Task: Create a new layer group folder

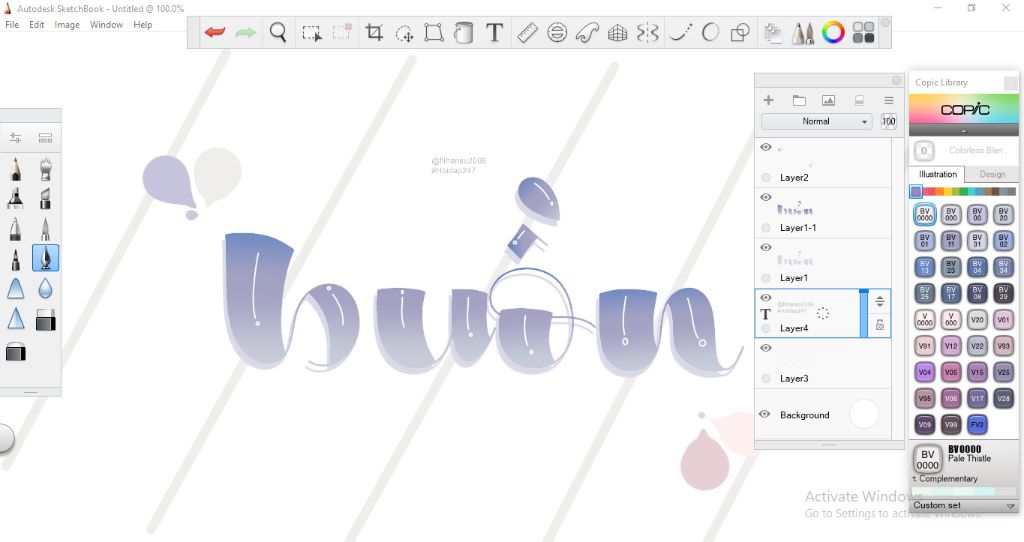Action: [x=799, y=100]
